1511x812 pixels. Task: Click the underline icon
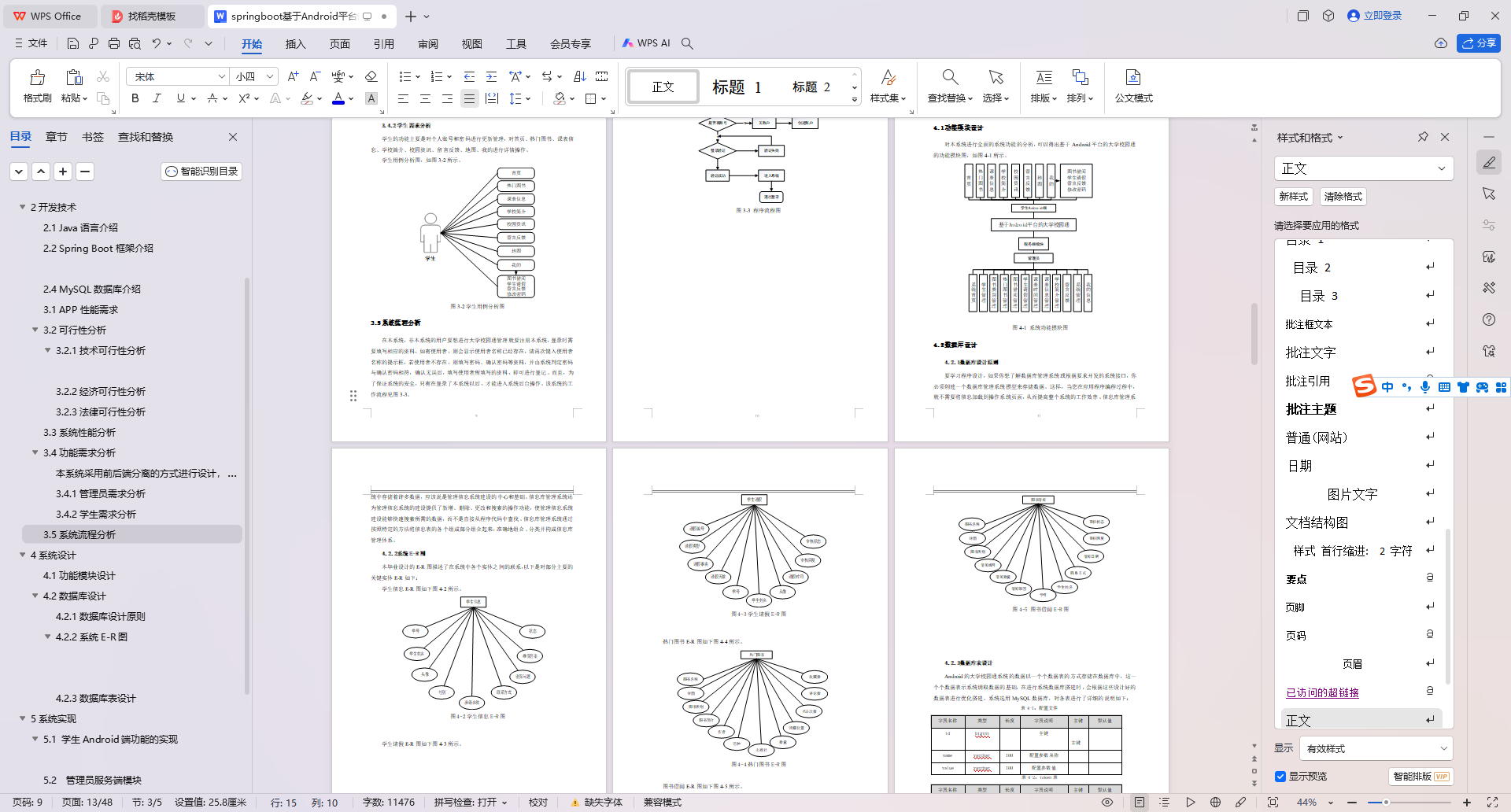[181, 98]
